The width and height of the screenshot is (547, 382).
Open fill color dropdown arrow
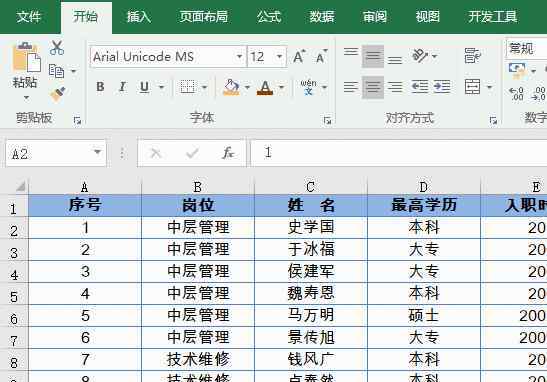click(247, 87)
